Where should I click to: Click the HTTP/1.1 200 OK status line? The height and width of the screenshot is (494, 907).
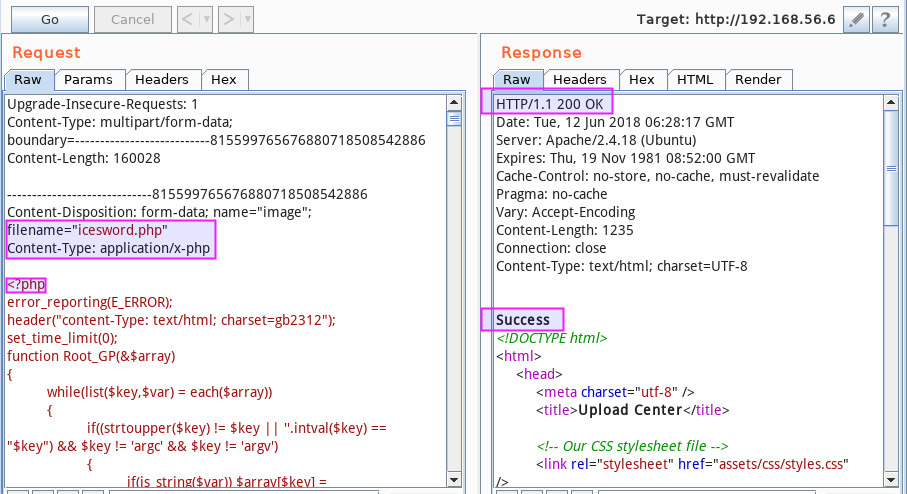pyautogui.click(x=550, y=104)
